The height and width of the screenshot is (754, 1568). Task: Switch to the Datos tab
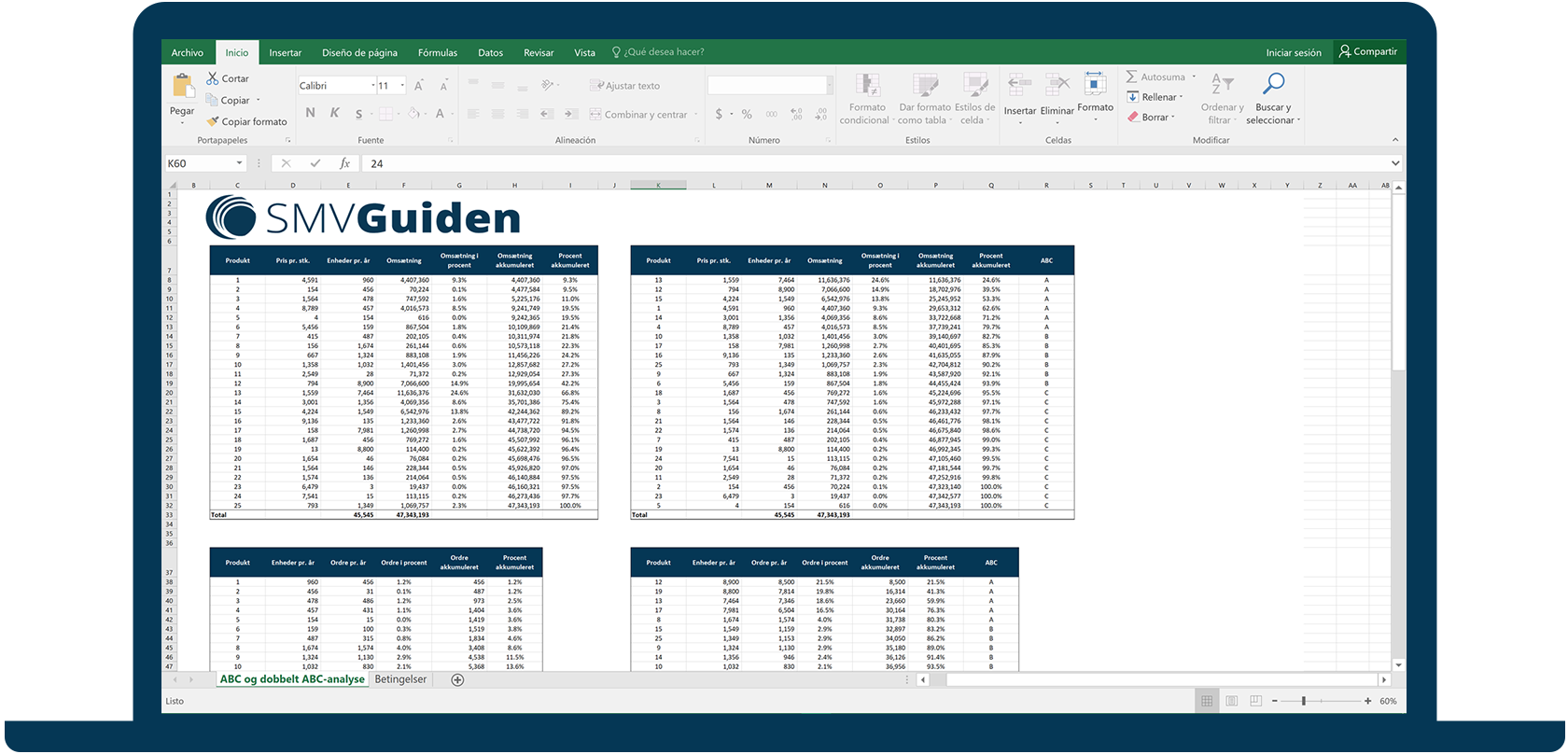[x=490, y=52]
